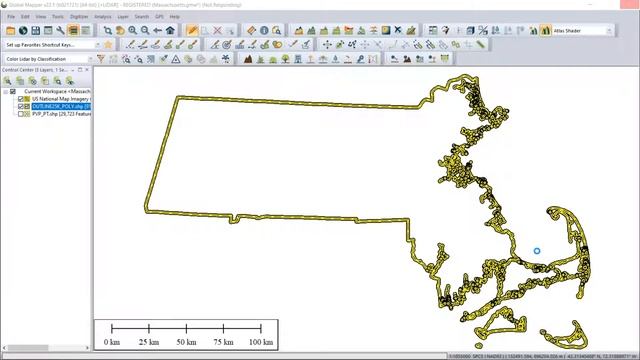Open the Help menu
The width and height of the screenshot is (640, 360).
click(175, 17)
